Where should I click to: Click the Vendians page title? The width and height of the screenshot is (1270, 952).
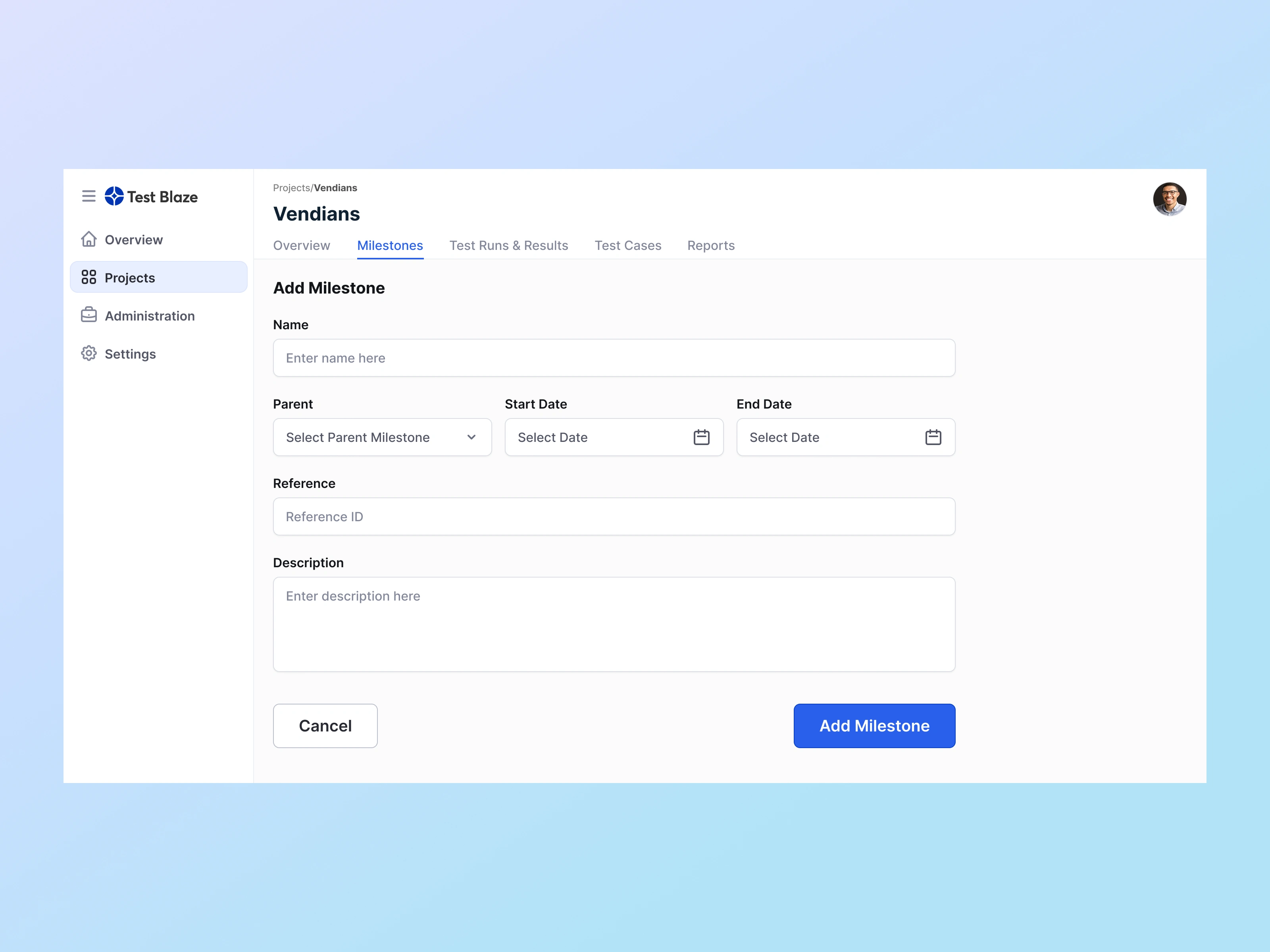(x=316, y=214)
